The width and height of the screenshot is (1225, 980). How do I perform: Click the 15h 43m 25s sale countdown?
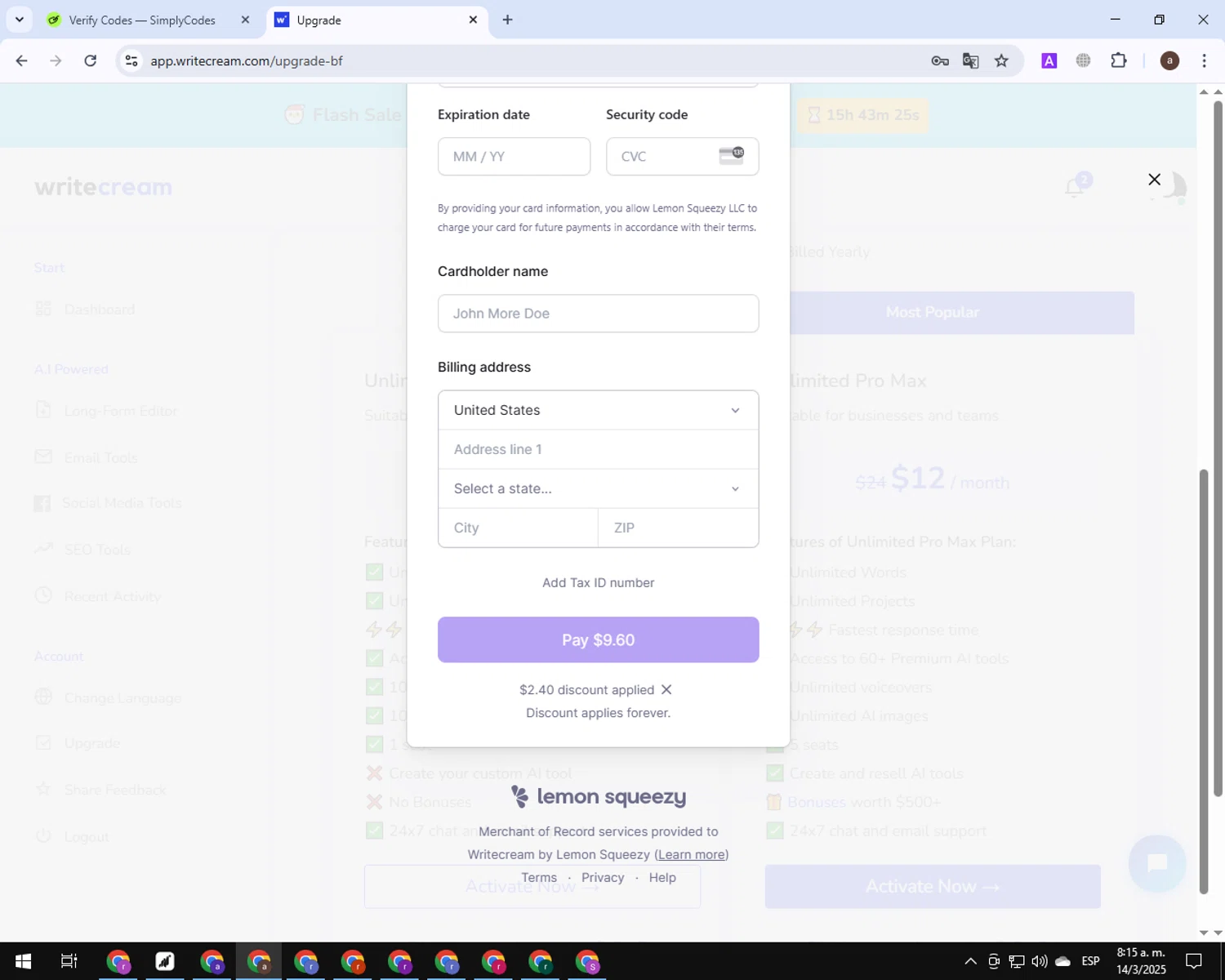pyautogui.click(x=863, y=115)
